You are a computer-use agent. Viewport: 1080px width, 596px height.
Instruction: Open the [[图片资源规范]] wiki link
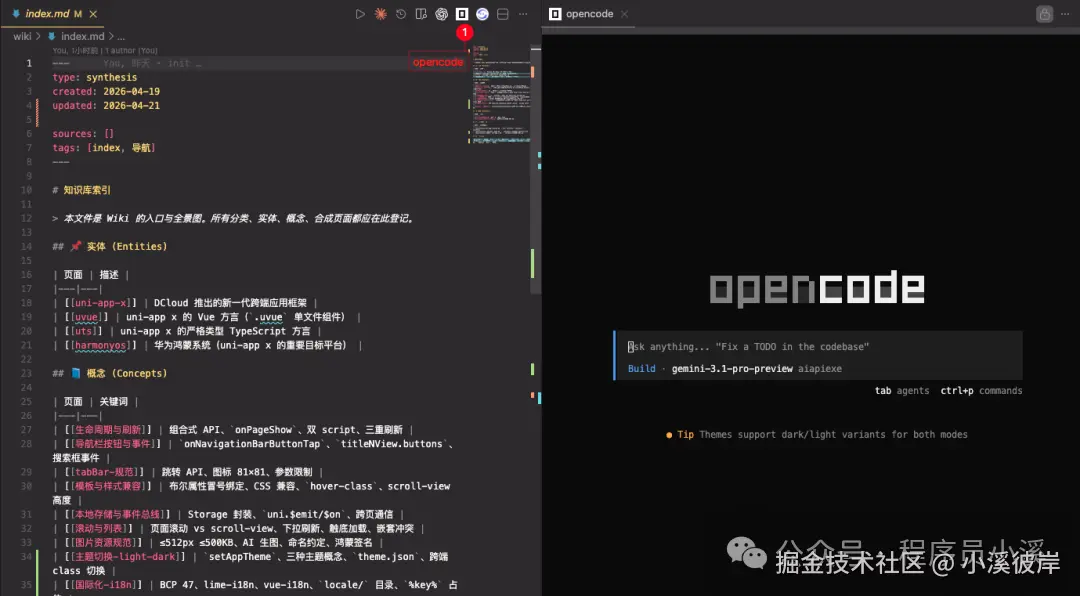point(104,542)
